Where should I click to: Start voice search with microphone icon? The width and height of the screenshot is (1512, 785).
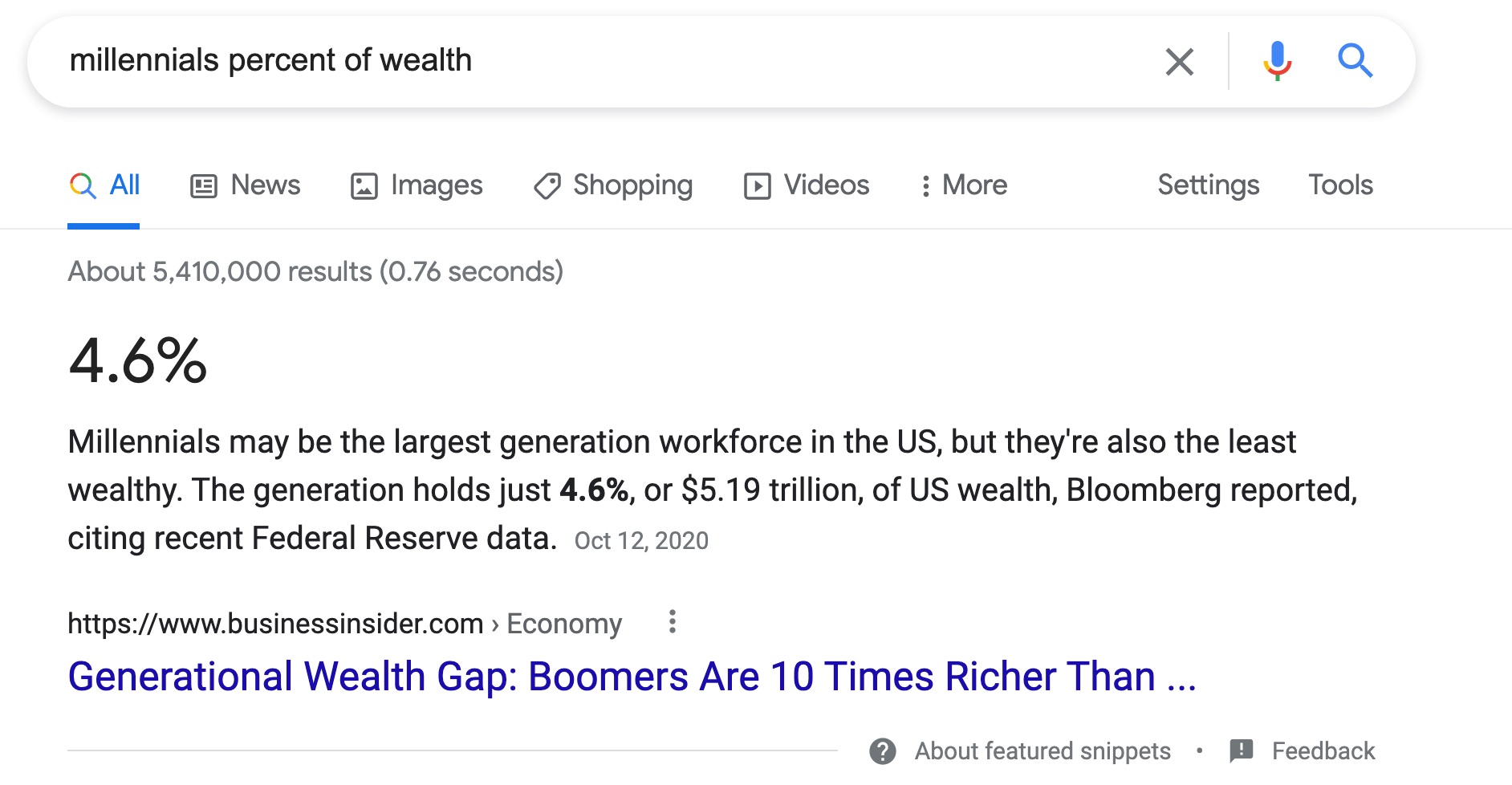(x=1277, y=61)
